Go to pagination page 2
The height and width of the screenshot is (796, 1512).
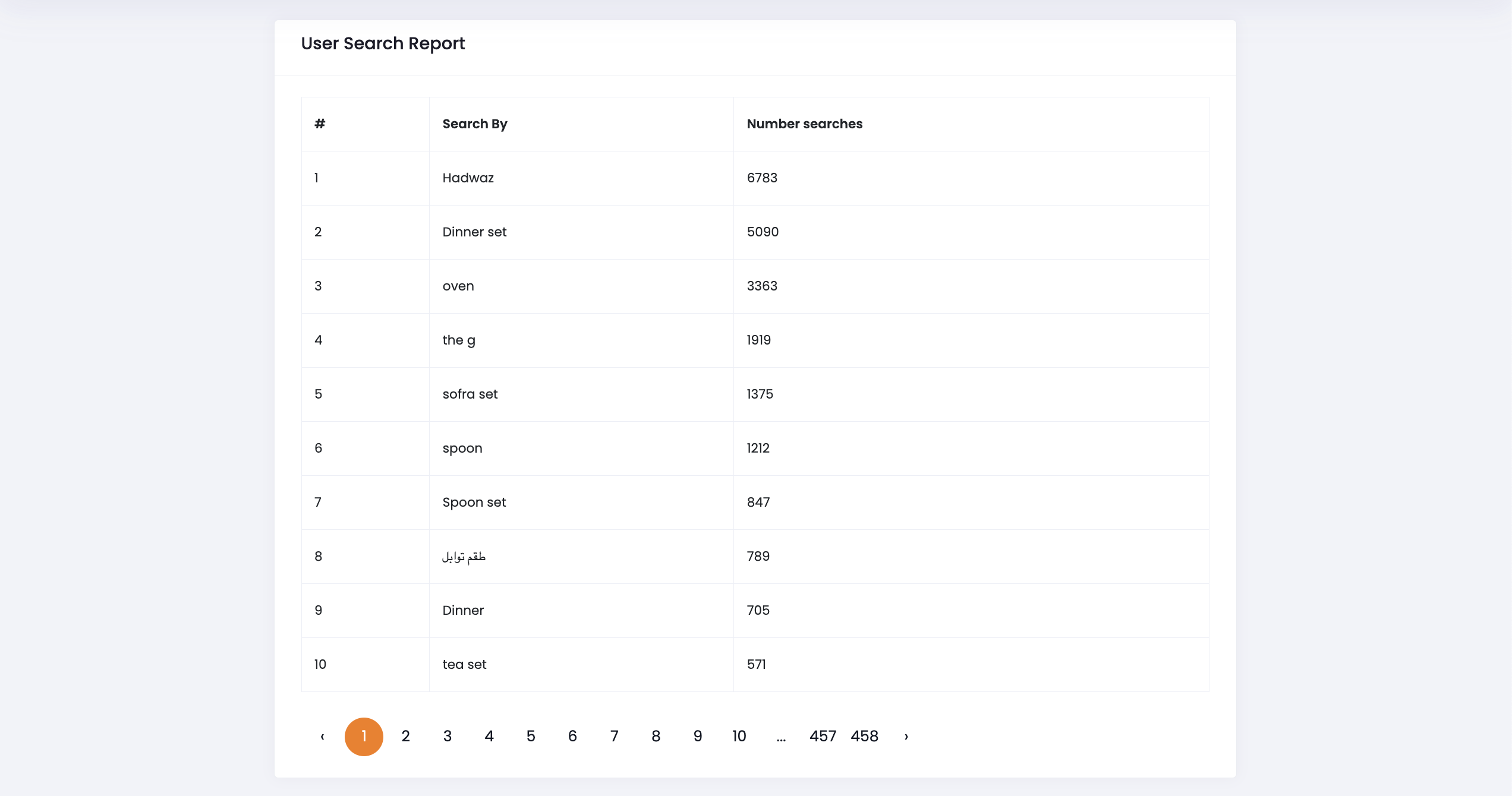point(405,737)
